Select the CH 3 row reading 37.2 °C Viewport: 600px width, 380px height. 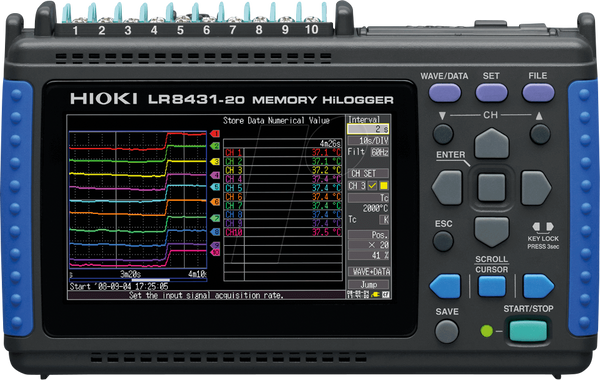[282, 170]
